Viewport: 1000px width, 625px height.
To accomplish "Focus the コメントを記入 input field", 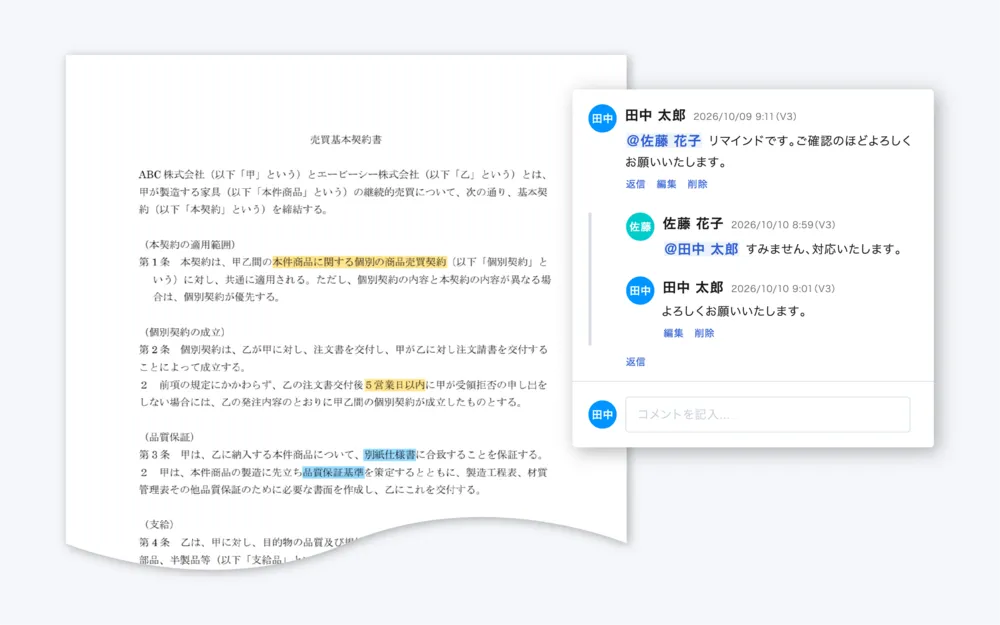I will point(767,415).
